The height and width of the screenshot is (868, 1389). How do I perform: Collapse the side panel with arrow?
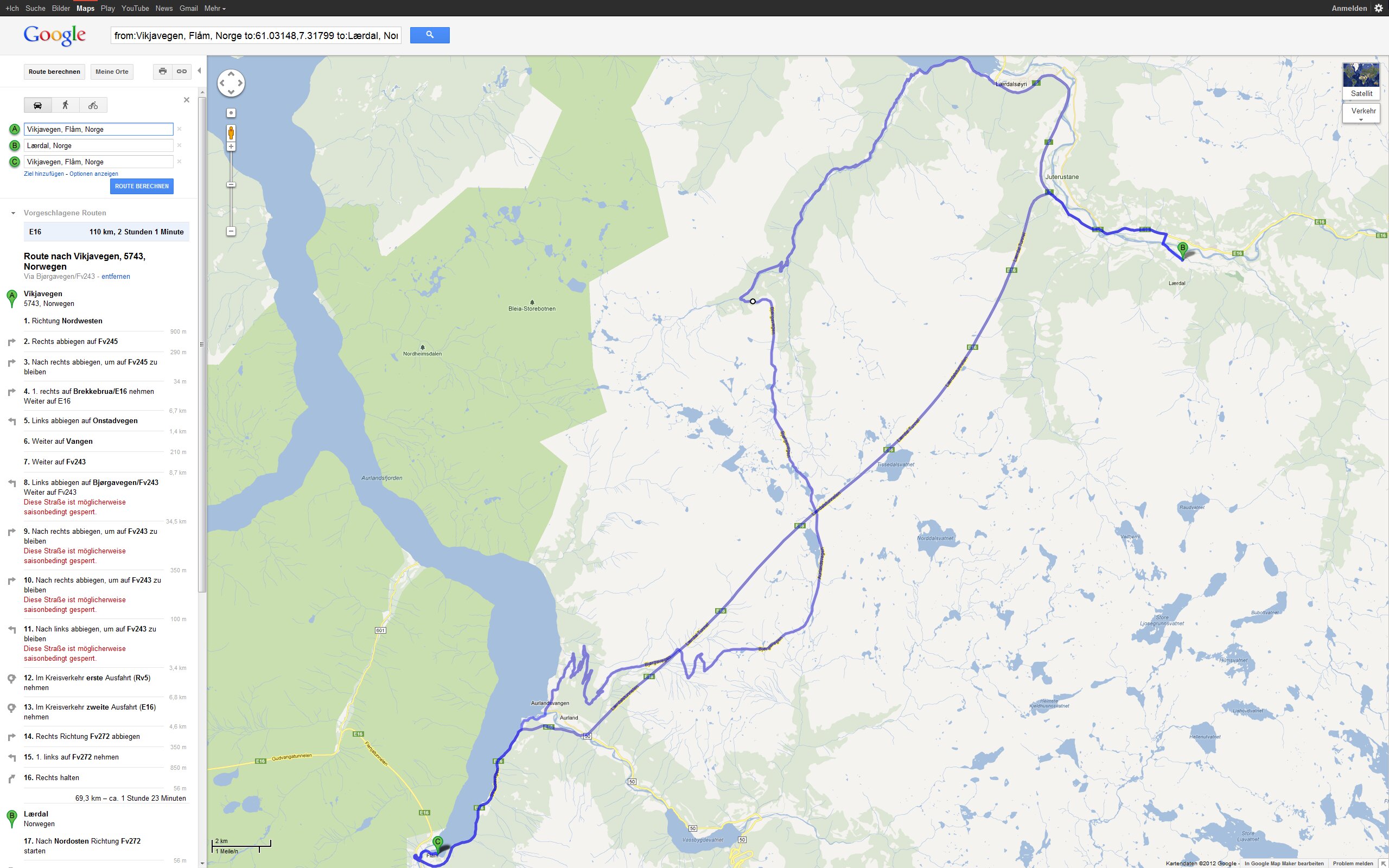click(199, 71)
